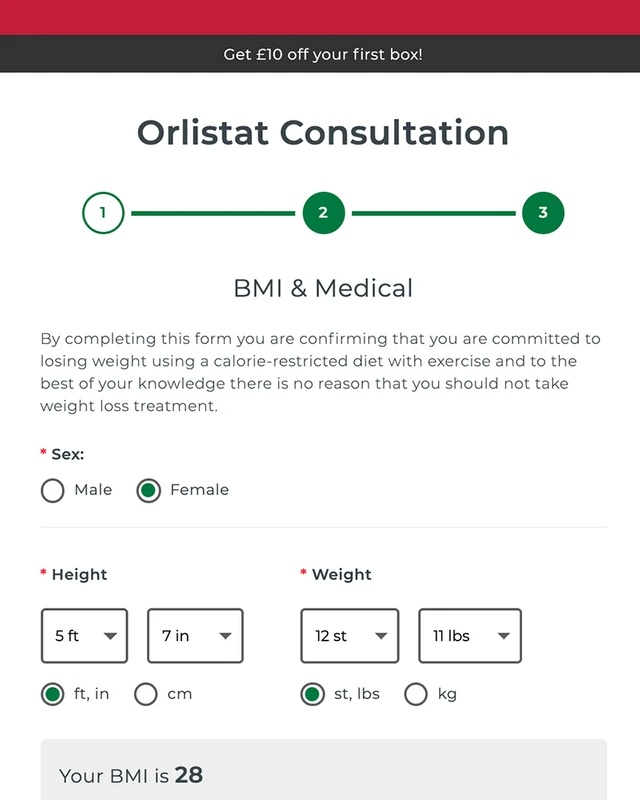Click the Orlistat Consultation heading
The image size is (640, 800).
[323, 133]
